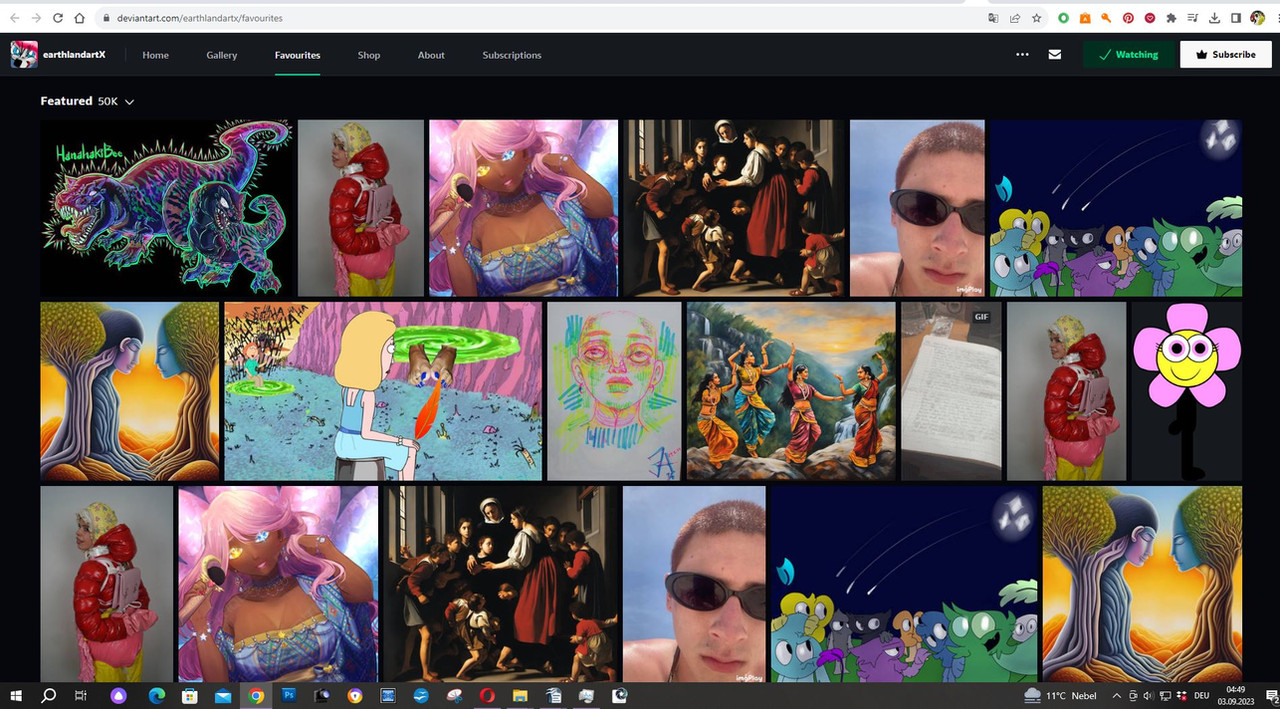Adjust volume via the taskbar speaker icon
Viewport: 1280px width, 709px height.
tap(1147, 695)
